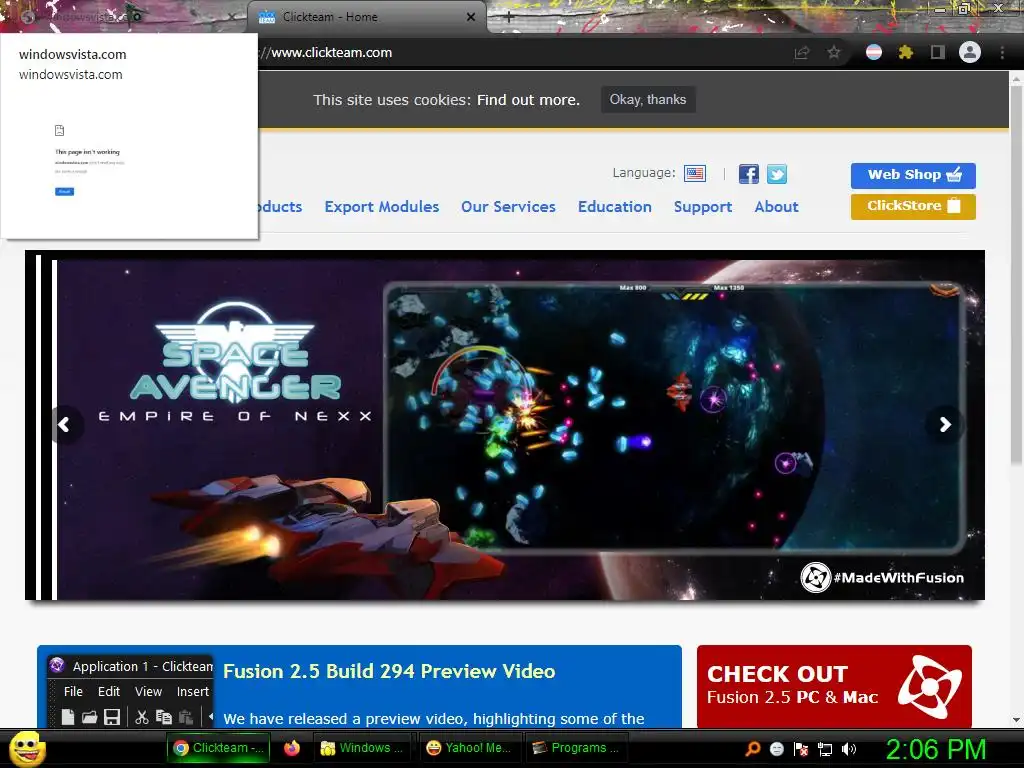Open the Our Services menu
This screenshot has height=768, width=1024.
pos(508,207)
